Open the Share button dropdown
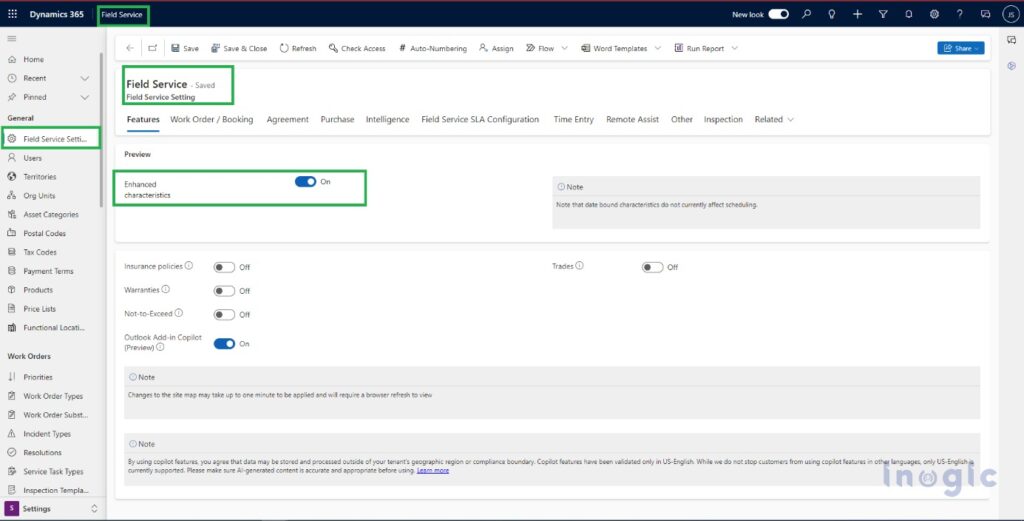 (977, 48)
